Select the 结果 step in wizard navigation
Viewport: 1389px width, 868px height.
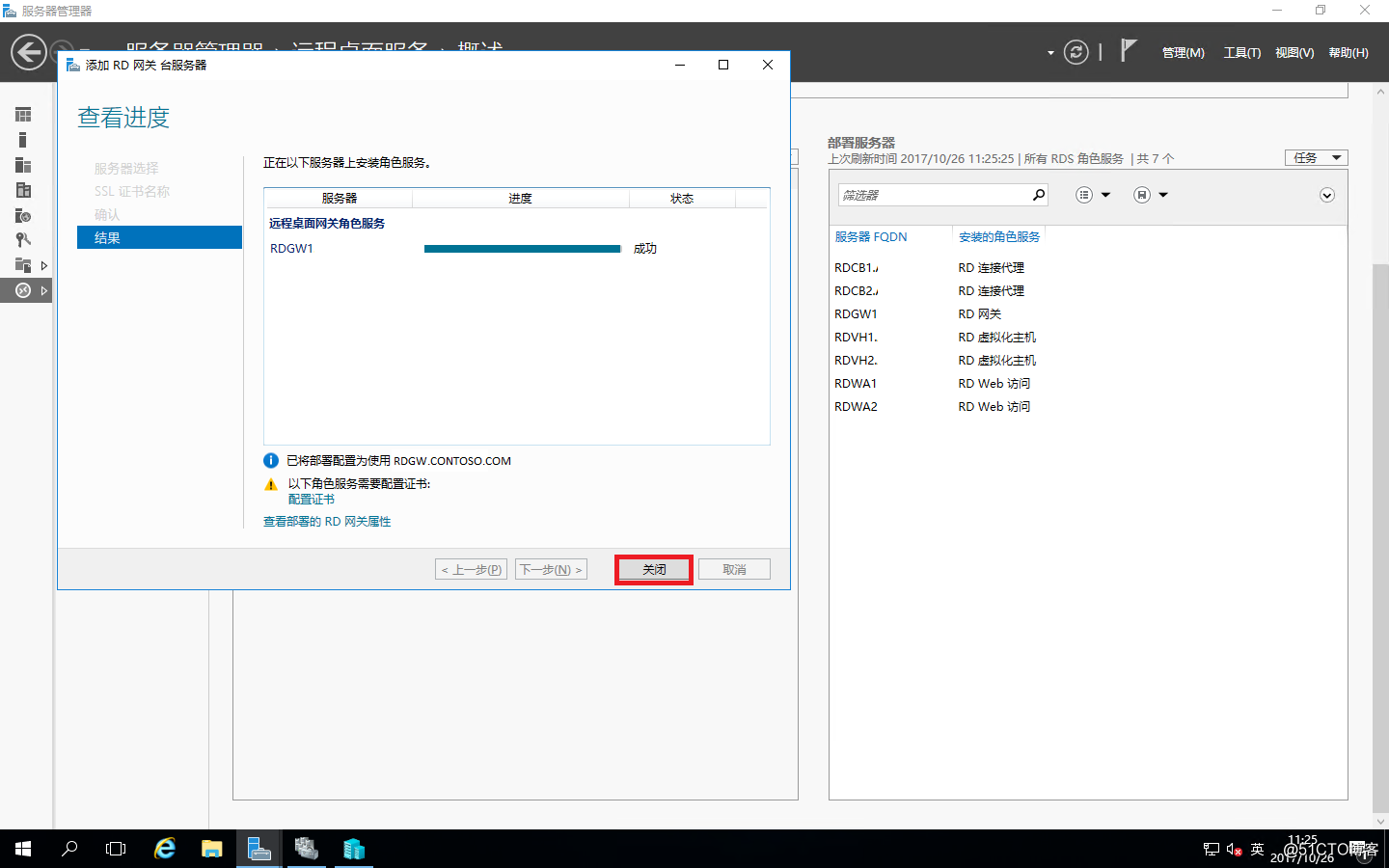point(159,237)
